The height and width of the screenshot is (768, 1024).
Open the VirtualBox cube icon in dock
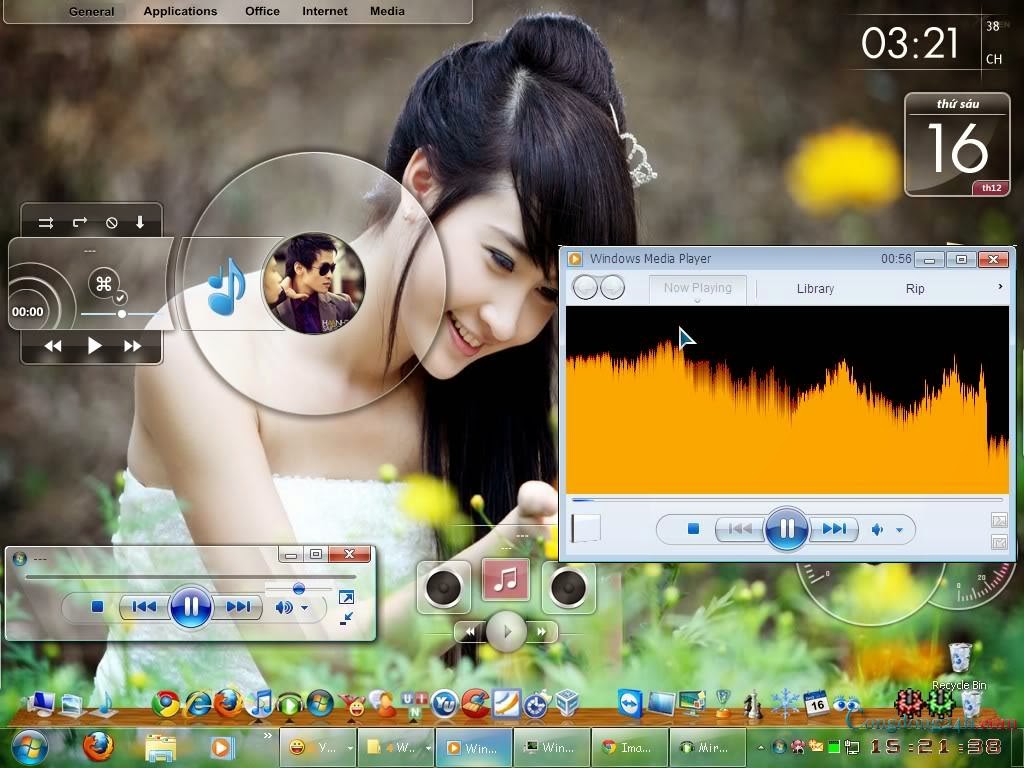(568, 704)
